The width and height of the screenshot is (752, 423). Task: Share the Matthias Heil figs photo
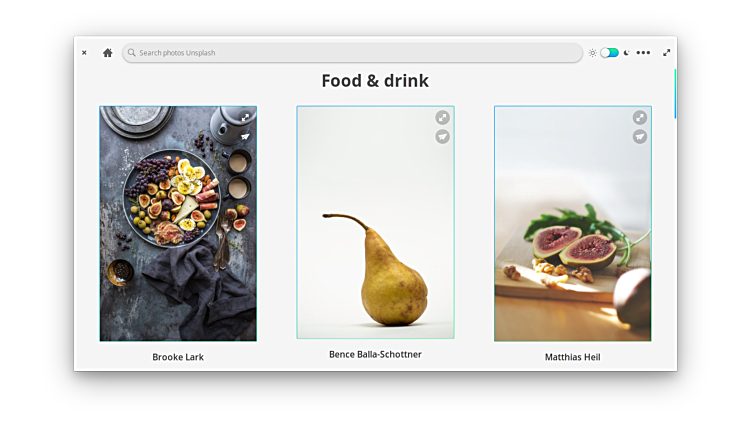click(x=640, y=137)
